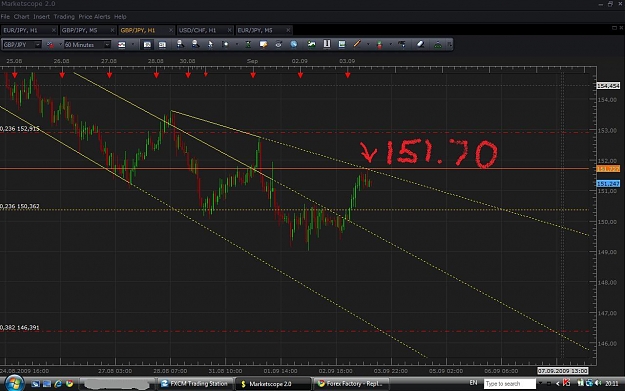Image resolution: width=625 pixels, height=391 pixels.
Task: Click the orange price line label on axis
Action: 608,169
